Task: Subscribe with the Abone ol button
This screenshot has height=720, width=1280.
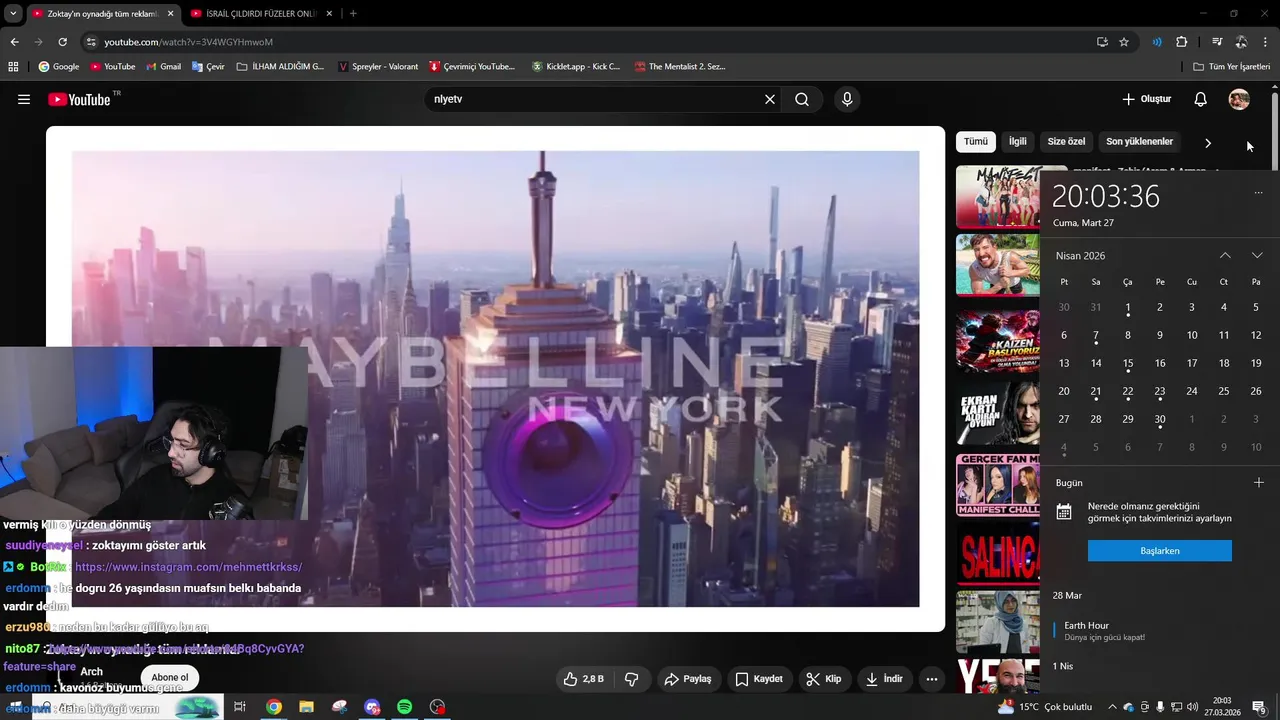Action: [170, 678]
